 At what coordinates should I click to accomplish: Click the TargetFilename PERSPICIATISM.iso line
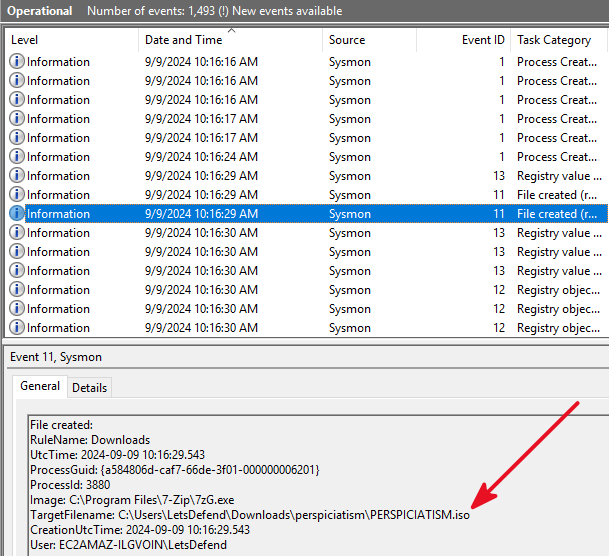coord(250,515)
